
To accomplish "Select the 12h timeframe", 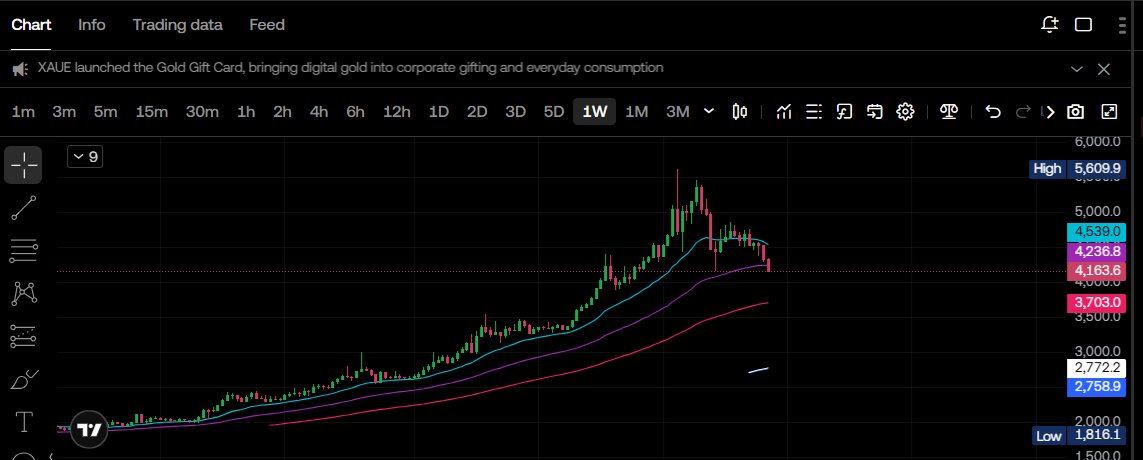I will pyautogui.click(x=397, y=112).
